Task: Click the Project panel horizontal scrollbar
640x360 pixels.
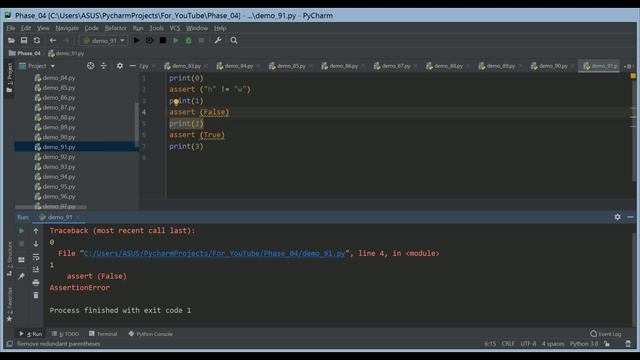Action: [51, 207]
